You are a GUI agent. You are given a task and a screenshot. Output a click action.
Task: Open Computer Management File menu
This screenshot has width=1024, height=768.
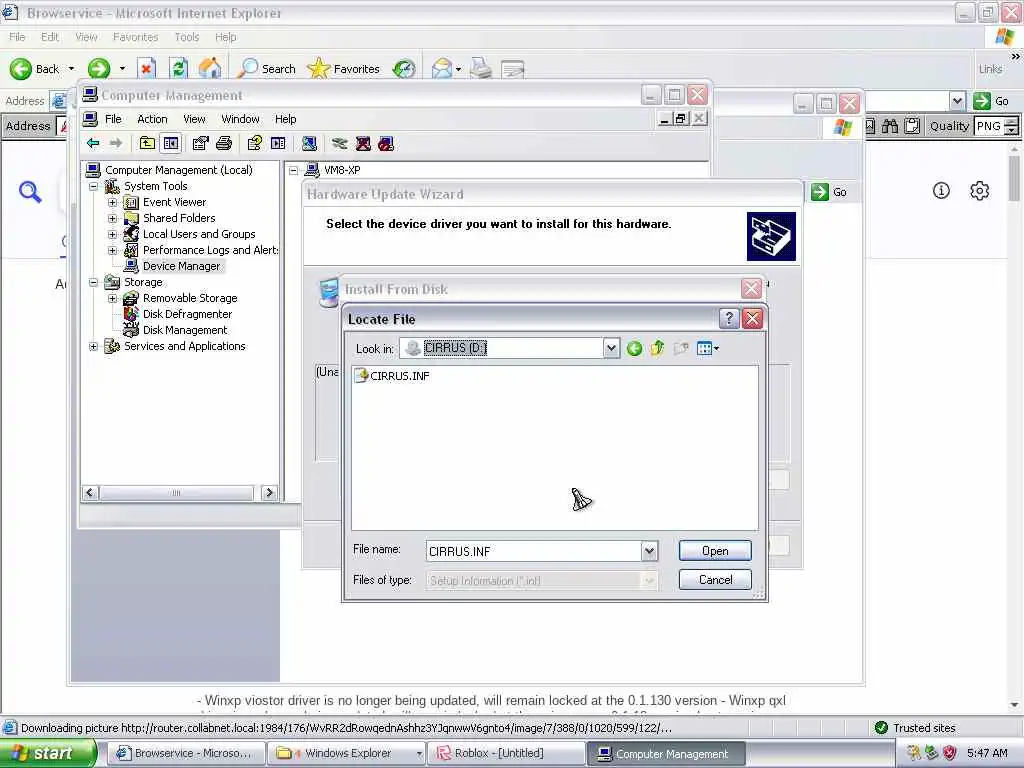[113, 119]
